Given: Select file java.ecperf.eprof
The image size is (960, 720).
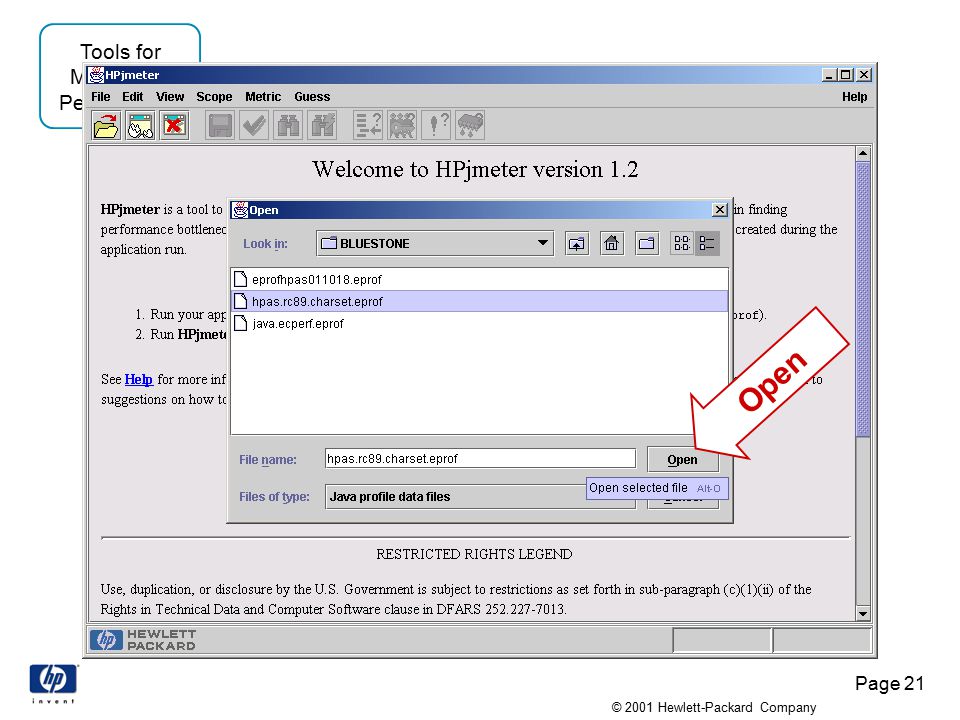Looking at the screenshot, I should coord(480,323).
